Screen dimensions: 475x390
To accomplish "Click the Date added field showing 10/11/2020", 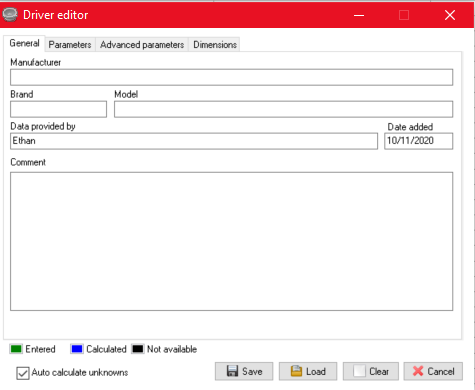I will (418, 141).
